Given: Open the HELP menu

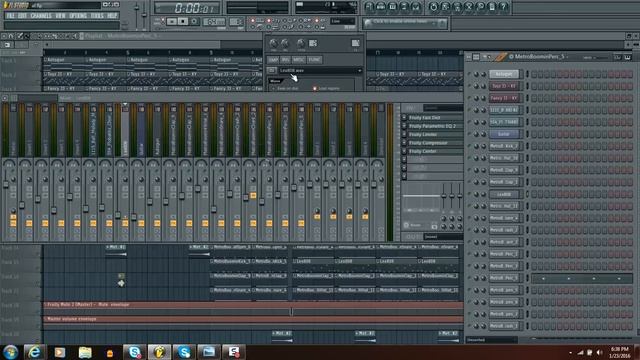Looking at the screenshot, I should (112, 16).
